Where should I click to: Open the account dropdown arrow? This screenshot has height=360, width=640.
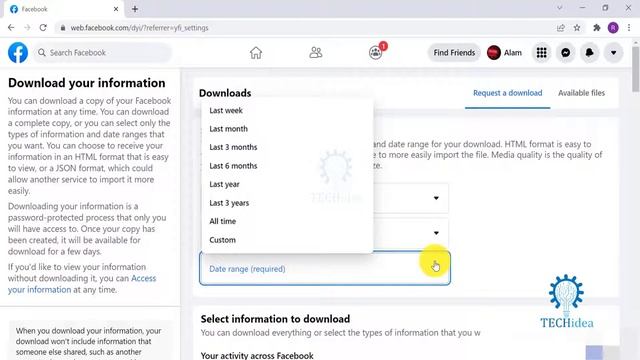point(613,53)
